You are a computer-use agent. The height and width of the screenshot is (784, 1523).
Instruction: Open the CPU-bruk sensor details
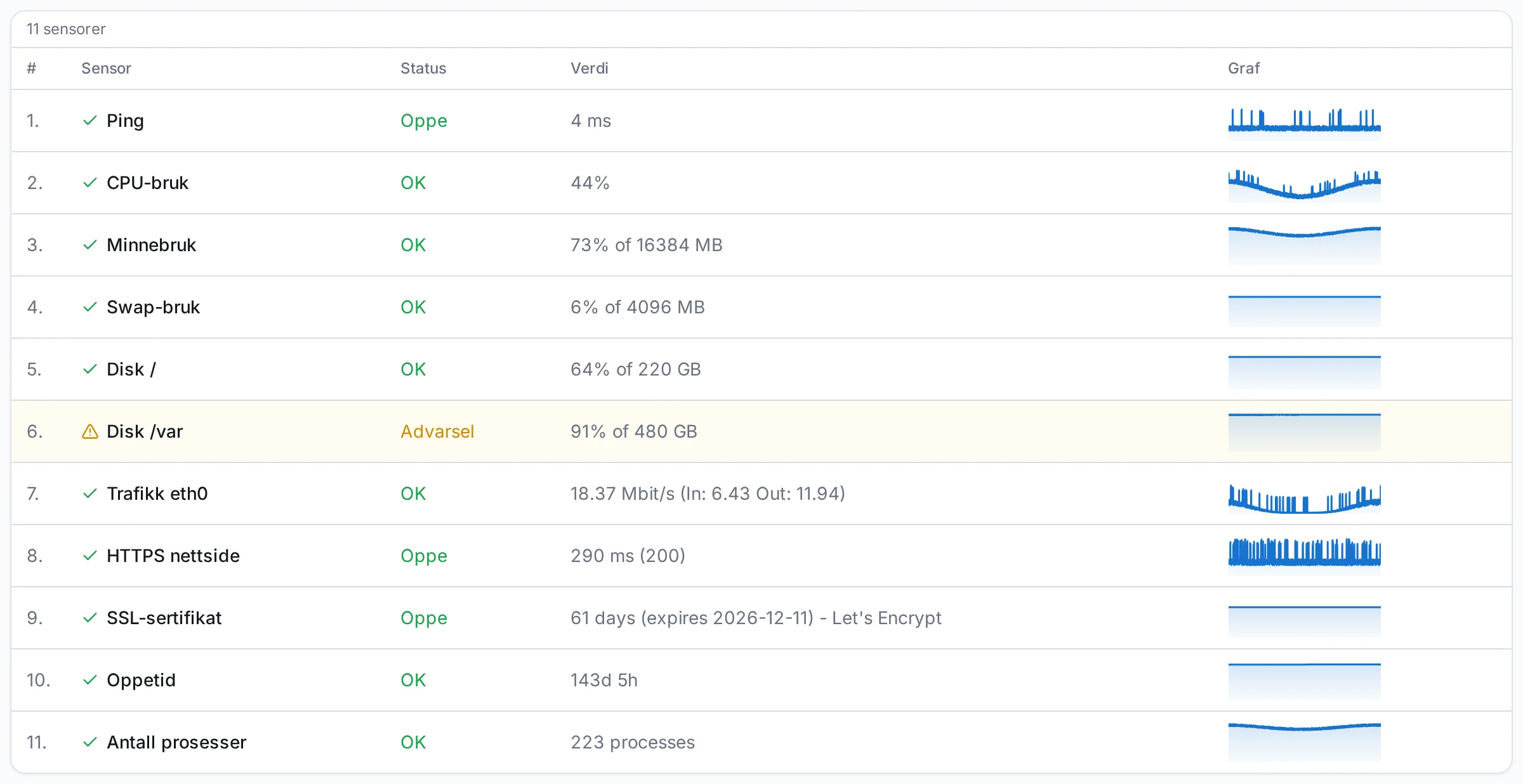point(147,183)
